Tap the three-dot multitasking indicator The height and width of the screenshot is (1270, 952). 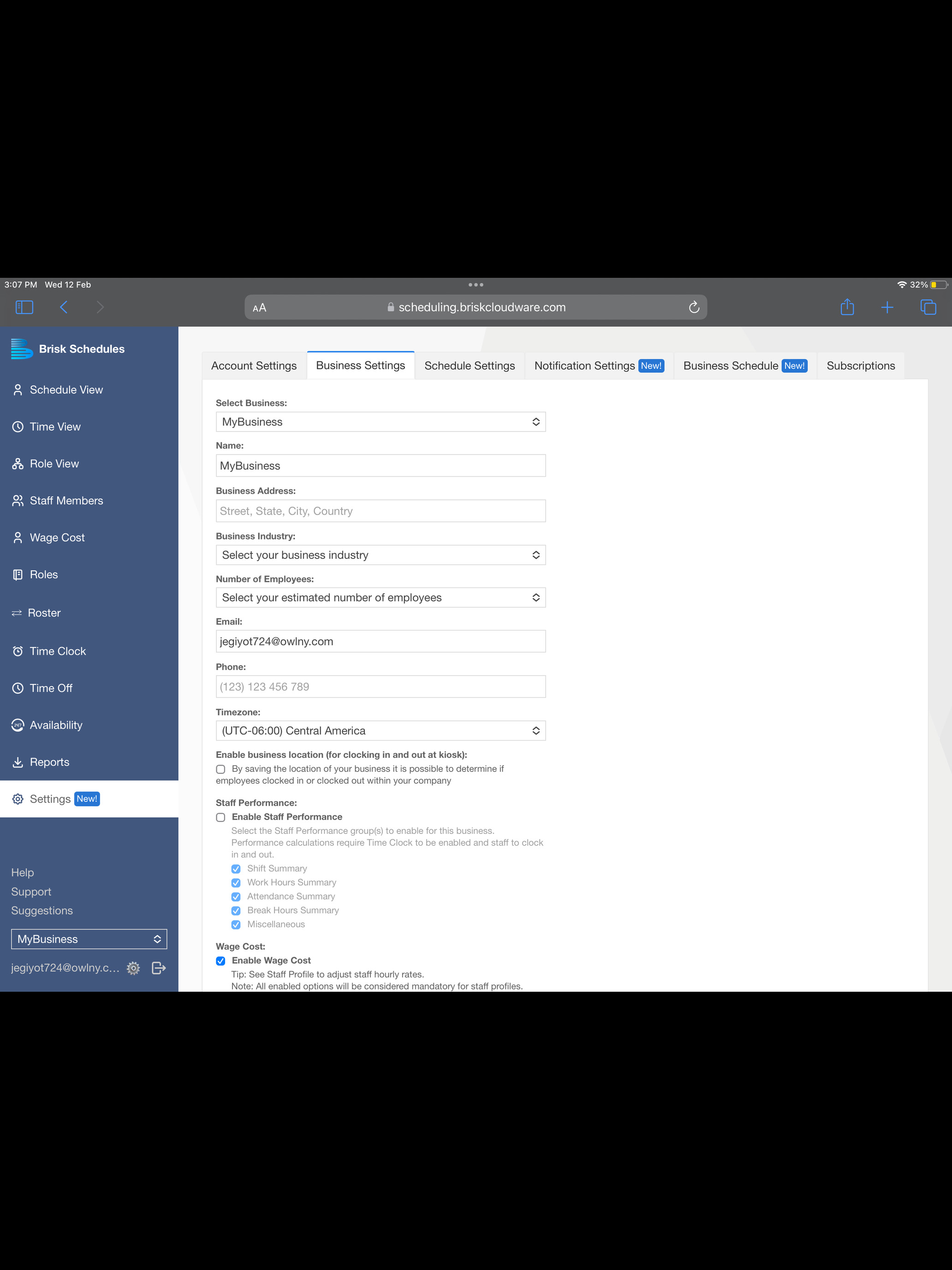pyautogui.click(x=476, y=285)
